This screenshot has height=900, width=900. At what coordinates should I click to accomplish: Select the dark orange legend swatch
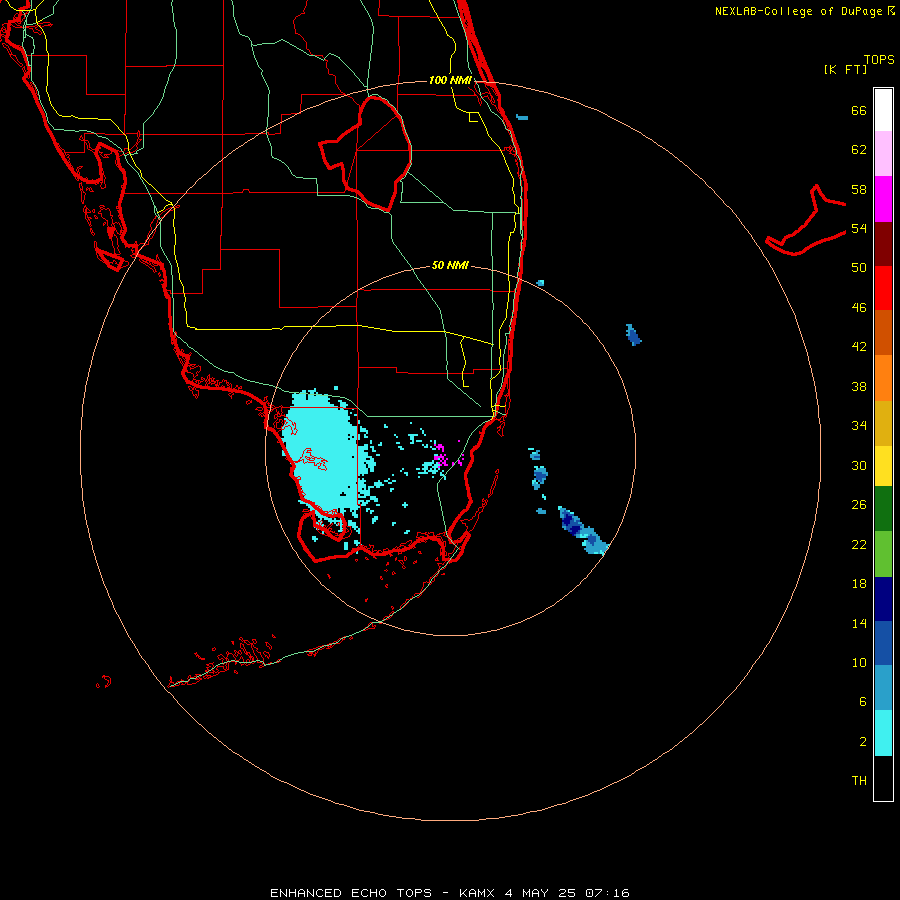[x=883, y=333]
